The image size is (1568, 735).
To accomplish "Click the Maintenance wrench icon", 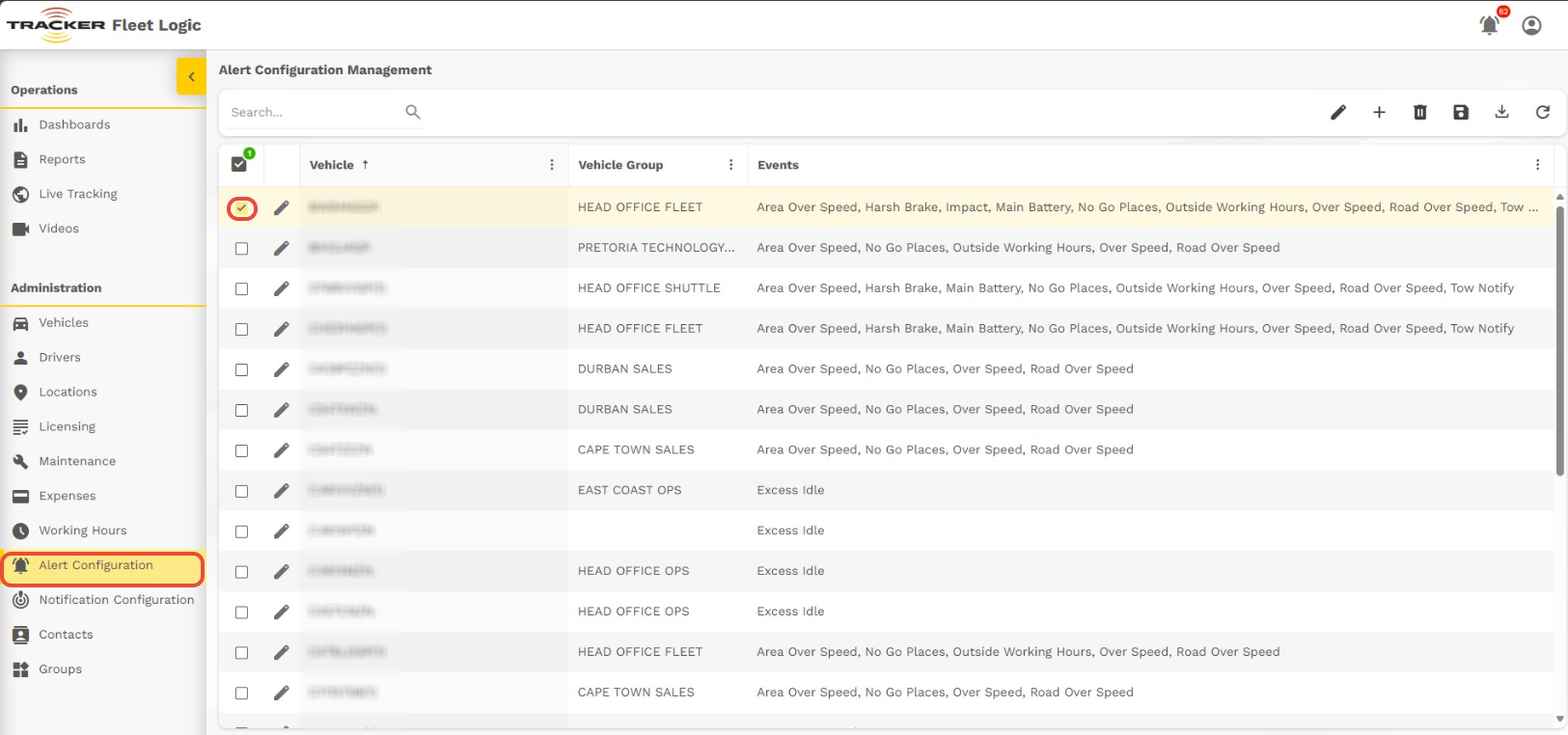I will (20, 462).
